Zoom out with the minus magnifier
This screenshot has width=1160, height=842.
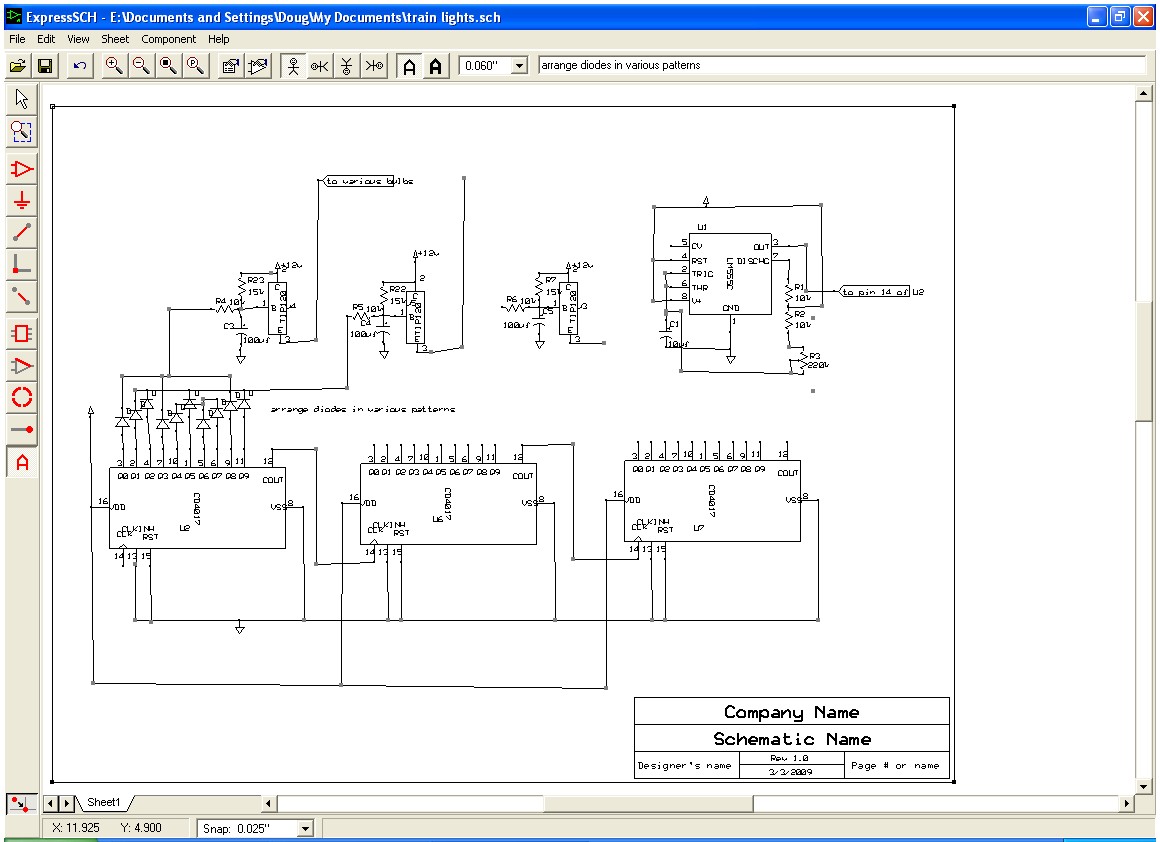pyautogui.click(x=141, y=66)
